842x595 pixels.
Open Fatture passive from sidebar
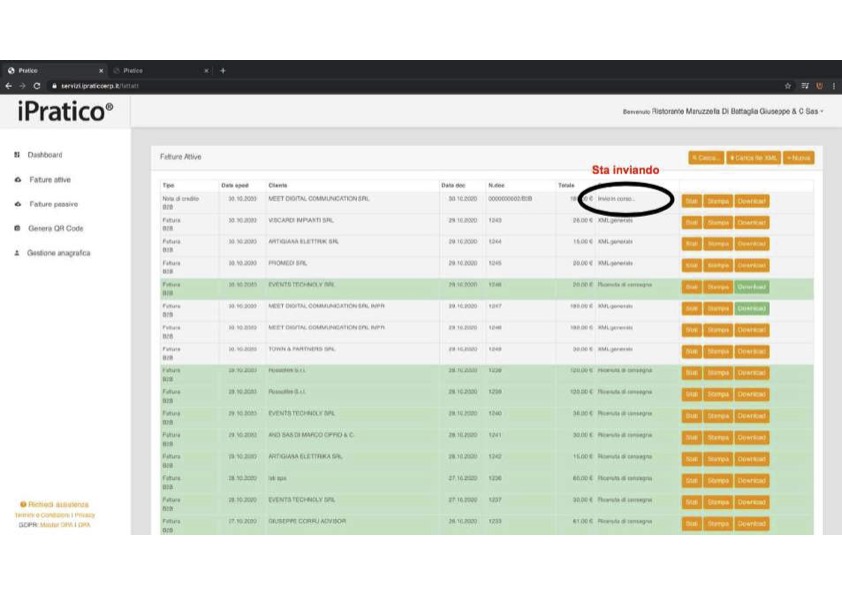[53, 204]
